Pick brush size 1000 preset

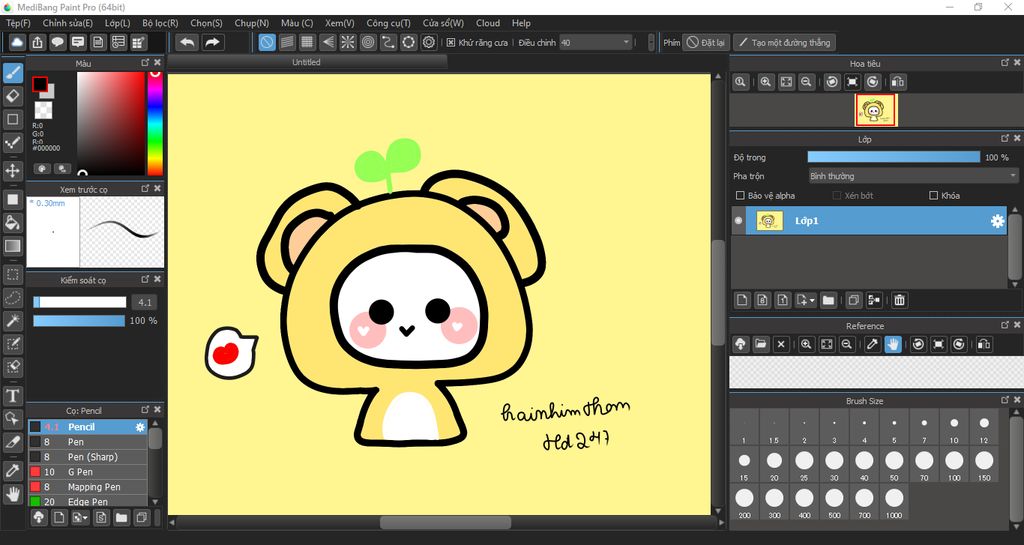click(x=894, y=503)
